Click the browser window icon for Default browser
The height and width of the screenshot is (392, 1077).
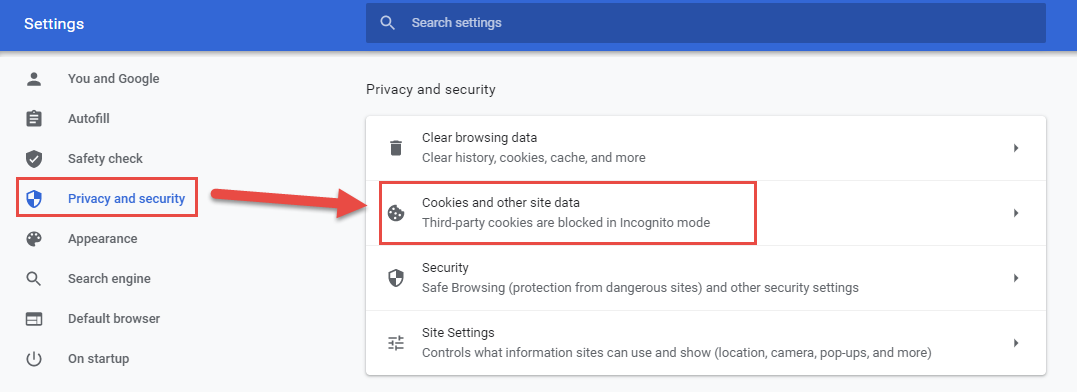click(34, 319)
